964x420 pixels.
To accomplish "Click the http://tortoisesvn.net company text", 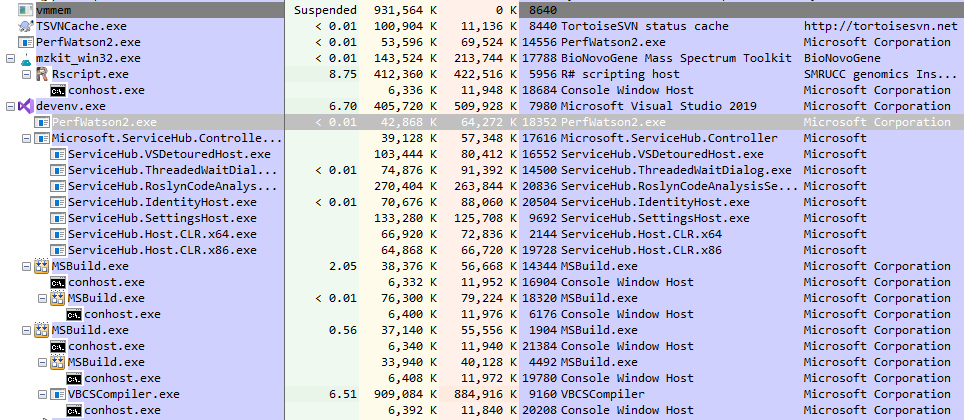I will pyautogui.click(x=879, y=26).
